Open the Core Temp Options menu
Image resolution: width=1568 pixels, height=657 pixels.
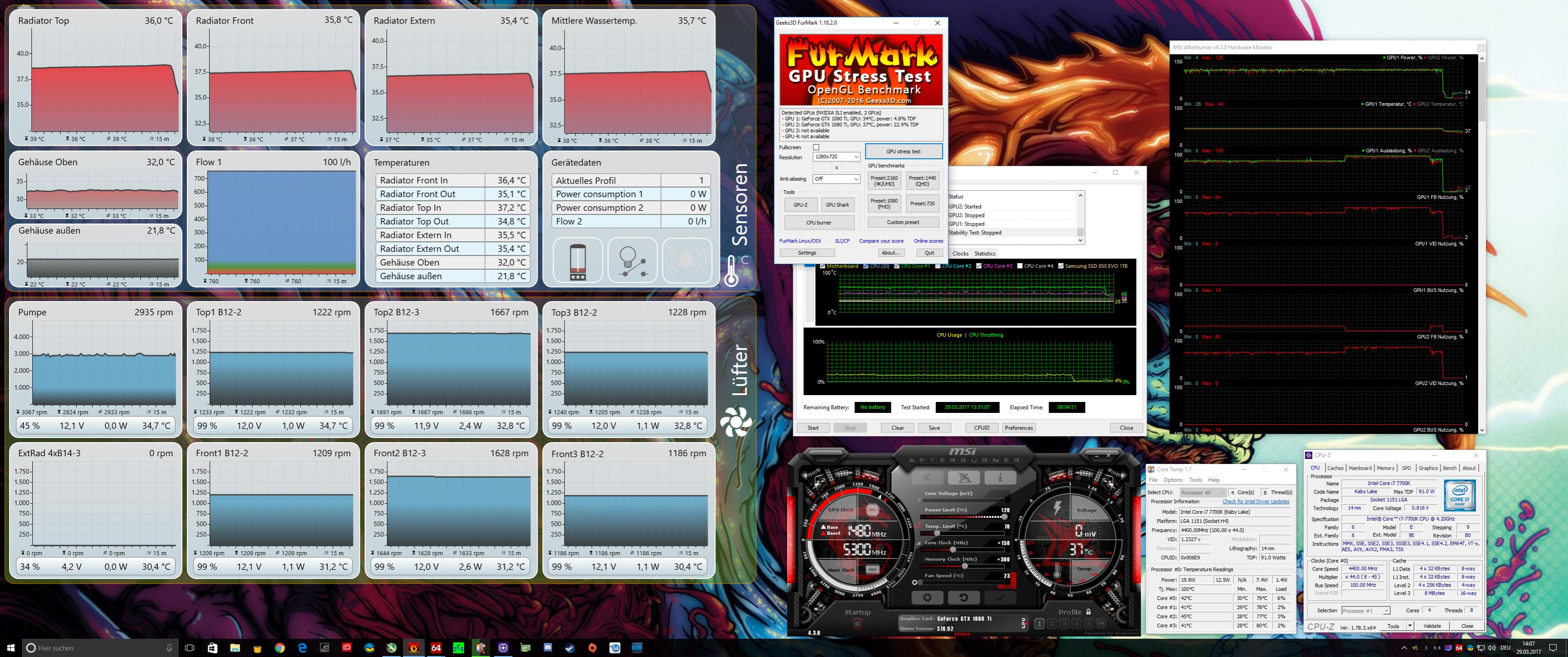point(1173,480)
